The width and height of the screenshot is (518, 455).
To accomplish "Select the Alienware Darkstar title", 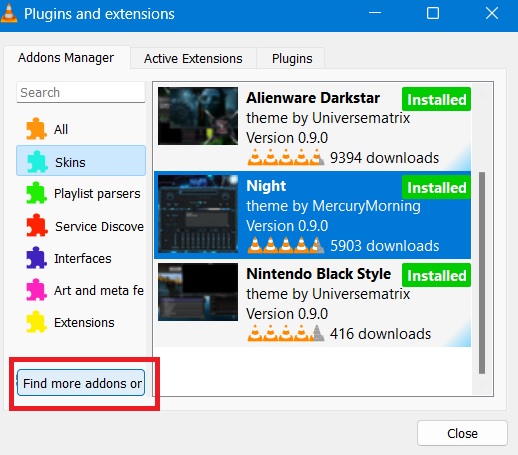I will [x=313, y=98].
